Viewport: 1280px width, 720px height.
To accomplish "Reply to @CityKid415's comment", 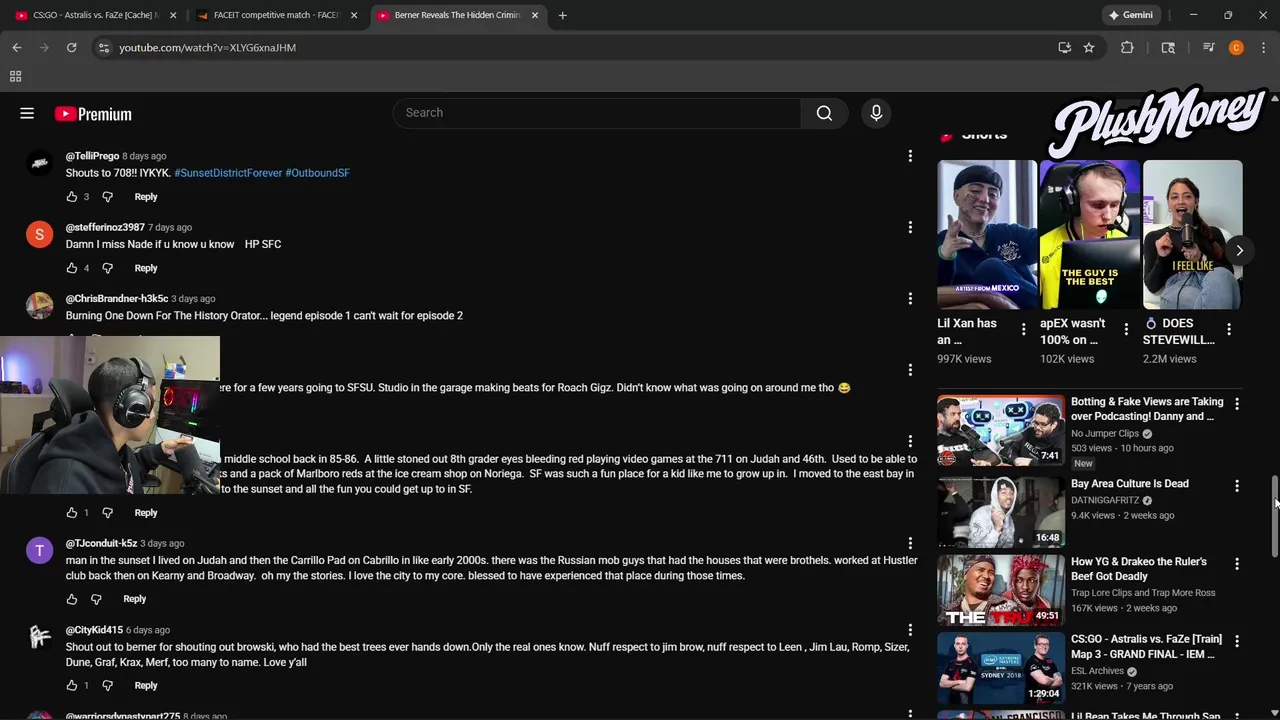I will coord(146,685).
